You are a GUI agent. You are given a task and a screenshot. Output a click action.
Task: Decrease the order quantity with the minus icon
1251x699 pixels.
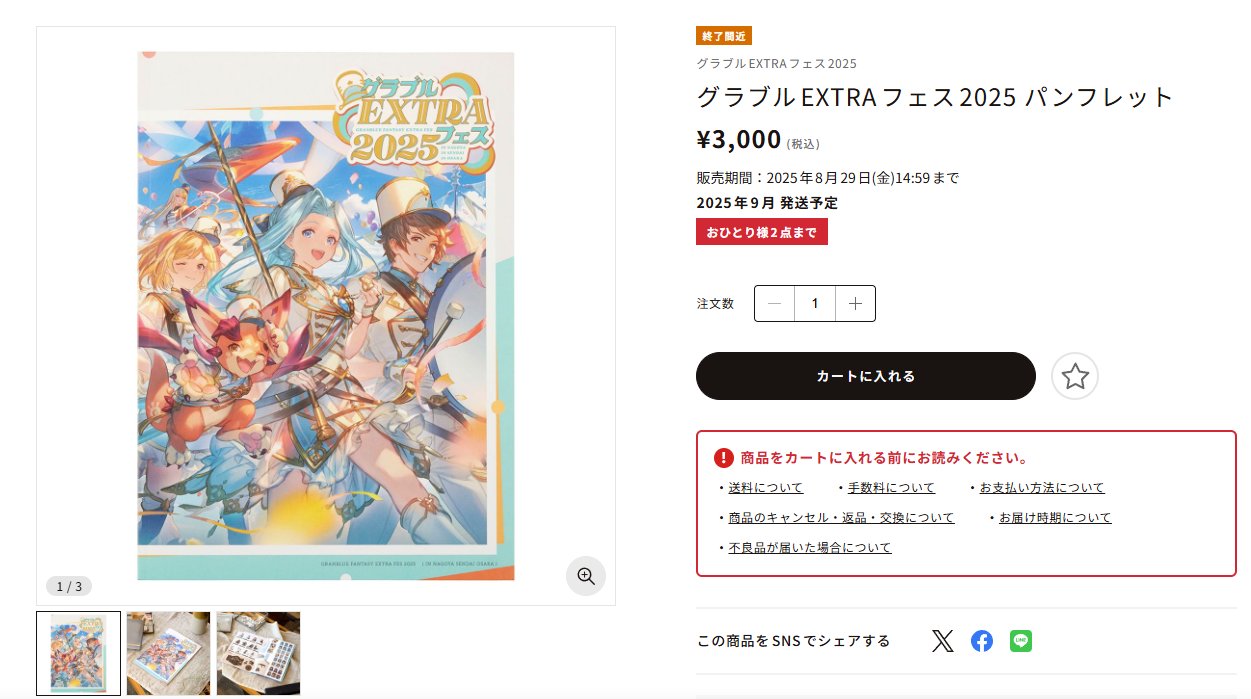tap(774, 303)
